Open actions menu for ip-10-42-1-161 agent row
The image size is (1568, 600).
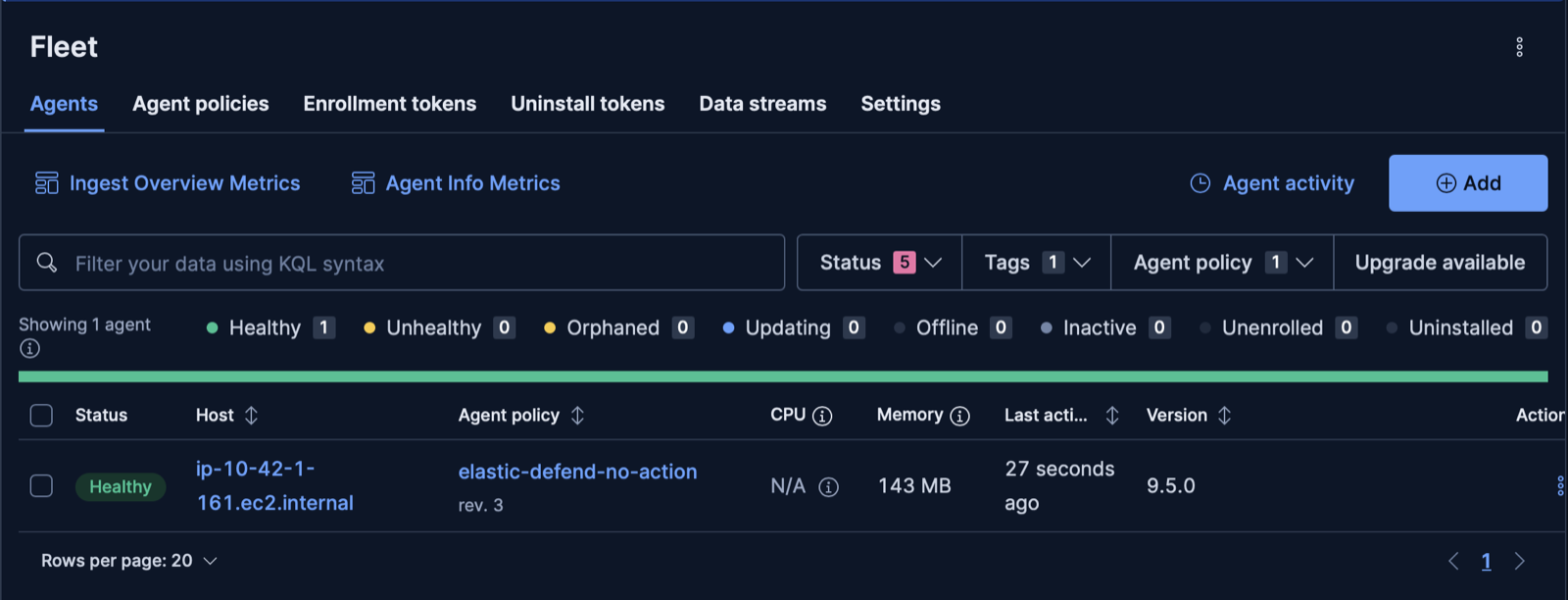[1559, 486]
